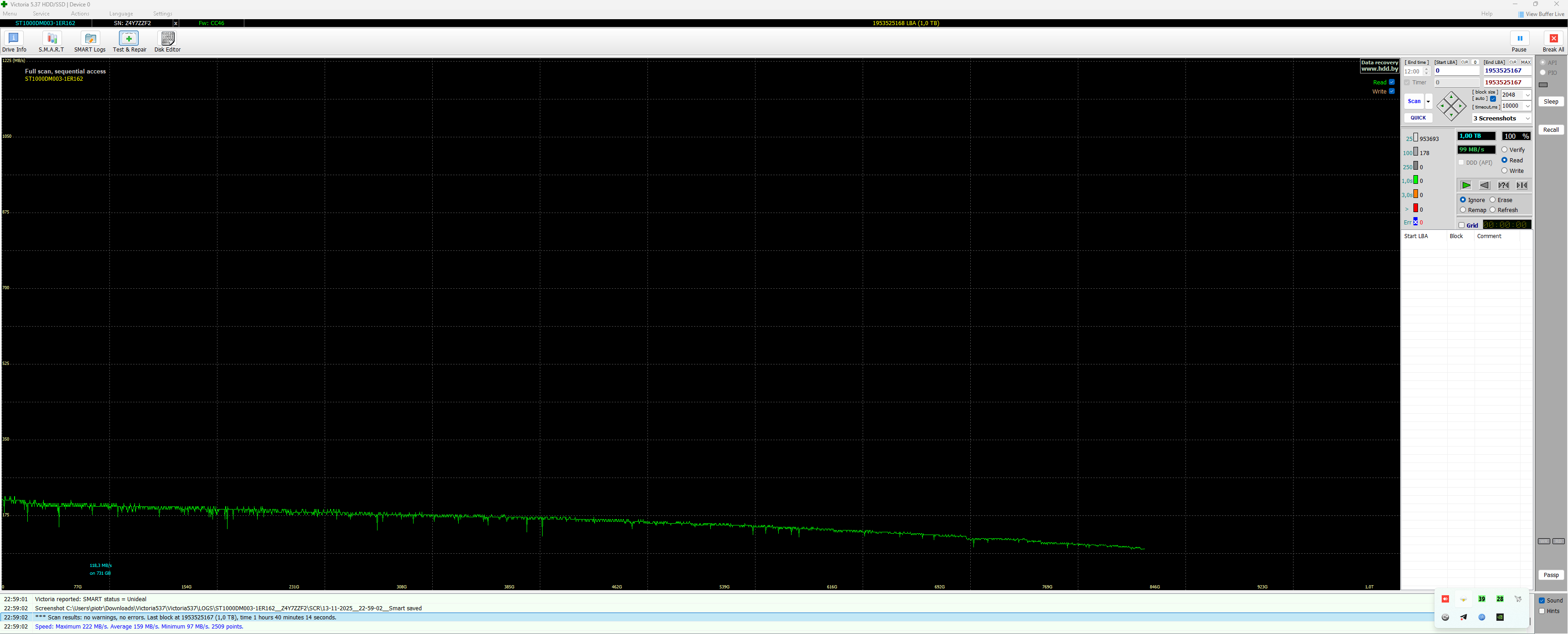Click the up arrow in diamond navigator
The width and height of the screenshot is (1568, 634).
point(1451,97)
